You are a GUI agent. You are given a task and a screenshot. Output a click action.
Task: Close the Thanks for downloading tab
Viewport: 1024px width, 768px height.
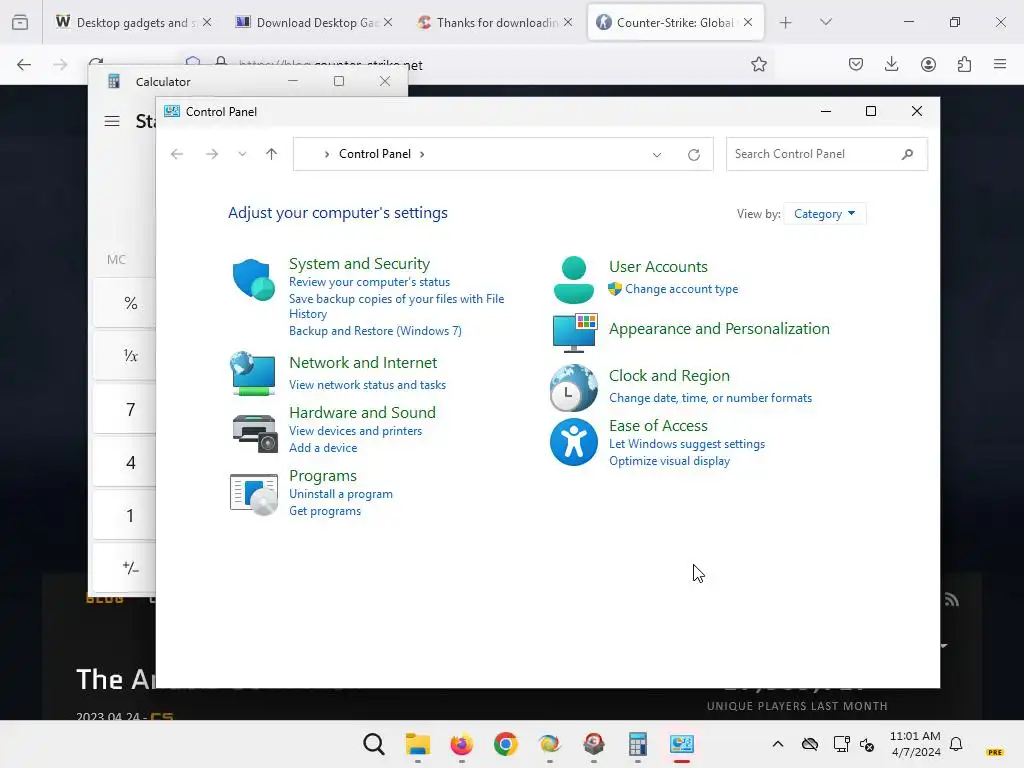point(568,22)
